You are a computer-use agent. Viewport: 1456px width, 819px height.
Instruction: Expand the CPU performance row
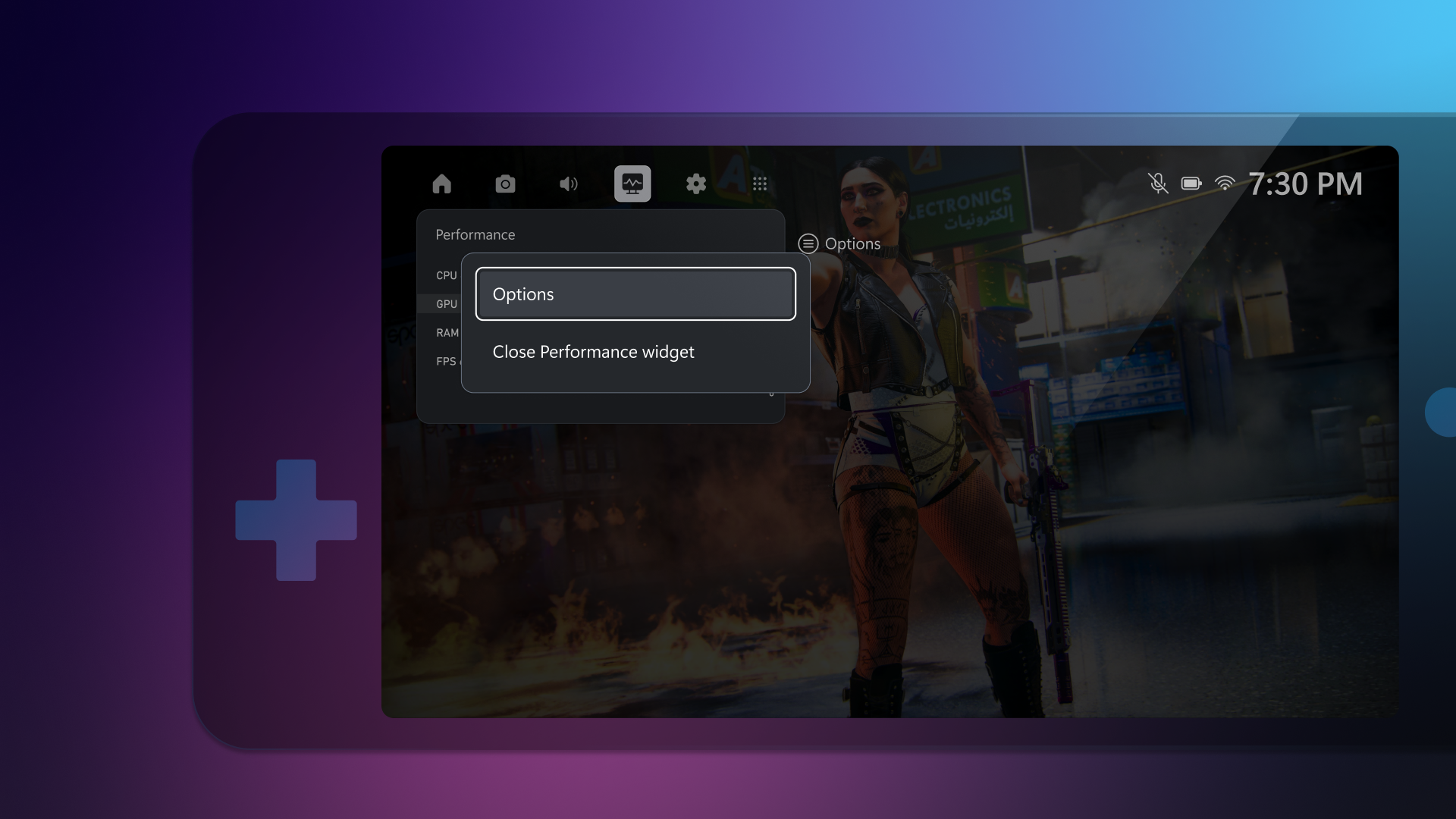point(445,273)
